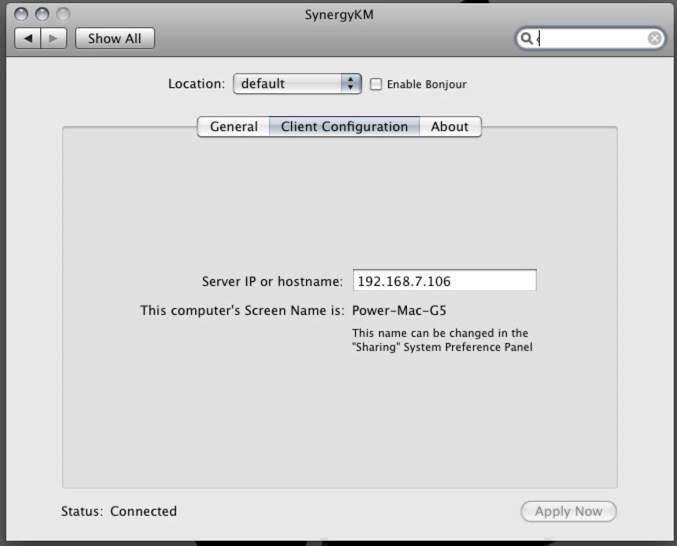Go back with the left arrow button
Image resolution: width=677 pixels, height=546 pixels.
[x=28, y=38]
